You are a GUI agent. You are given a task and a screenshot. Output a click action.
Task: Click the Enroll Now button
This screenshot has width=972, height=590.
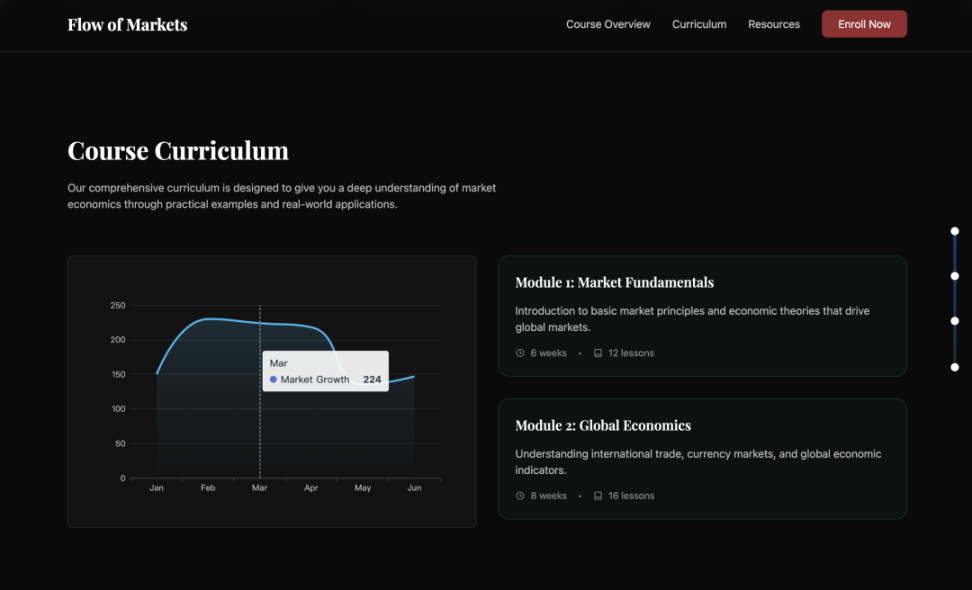point(864,24)
